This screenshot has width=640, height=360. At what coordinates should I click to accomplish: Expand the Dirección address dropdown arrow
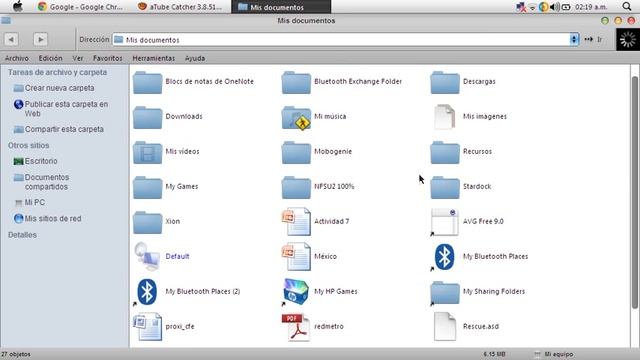coord(574,40)
